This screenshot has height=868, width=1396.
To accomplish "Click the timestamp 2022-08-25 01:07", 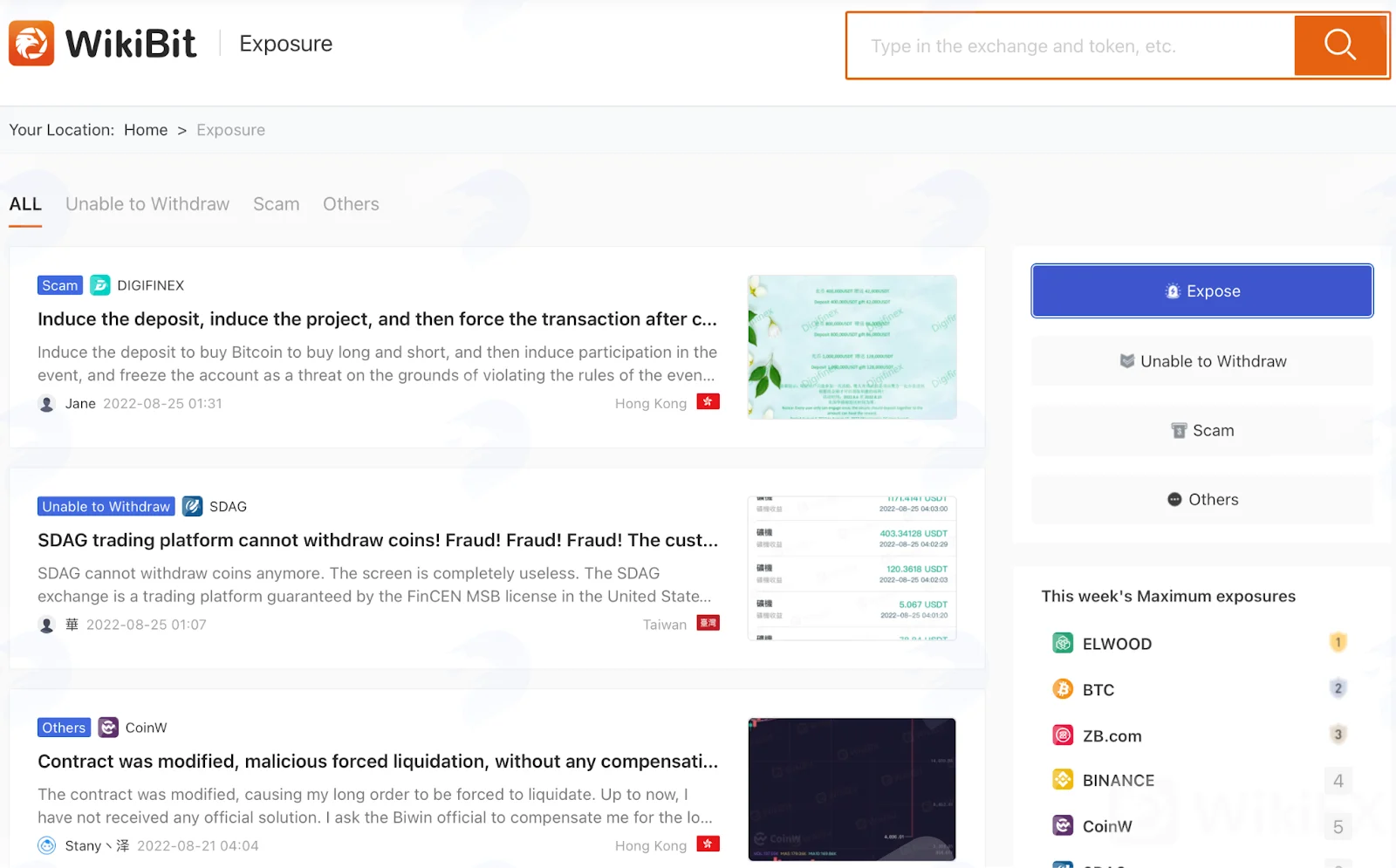I will click(147, 625).
